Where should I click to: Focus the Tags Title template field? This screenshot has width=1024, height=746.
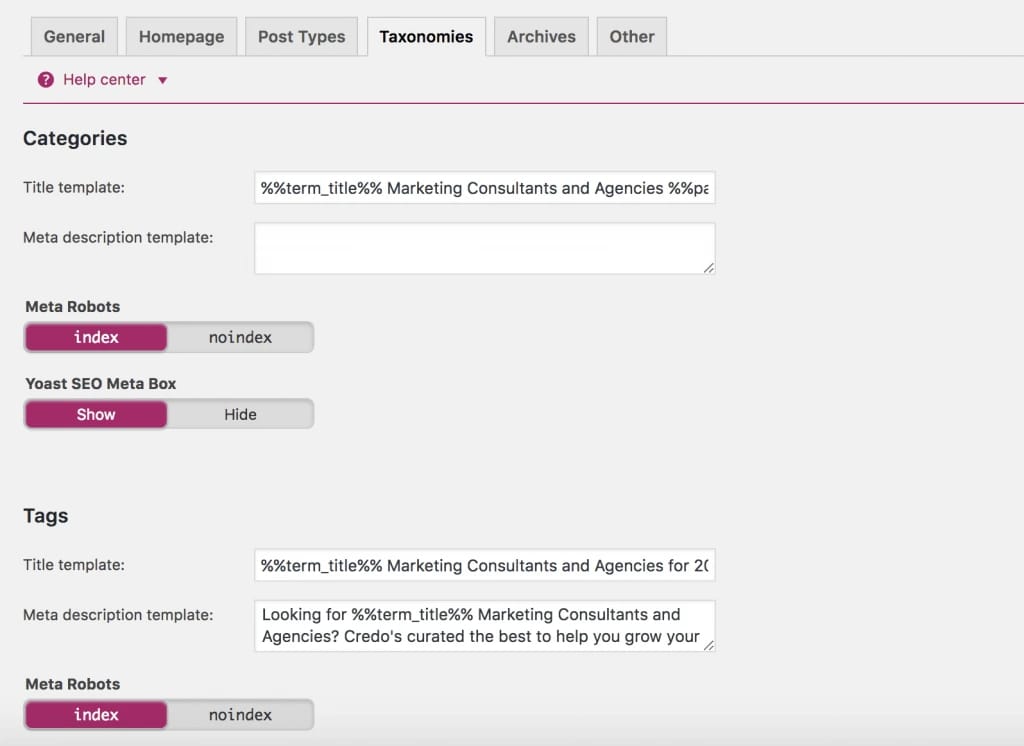pos(484,566)
